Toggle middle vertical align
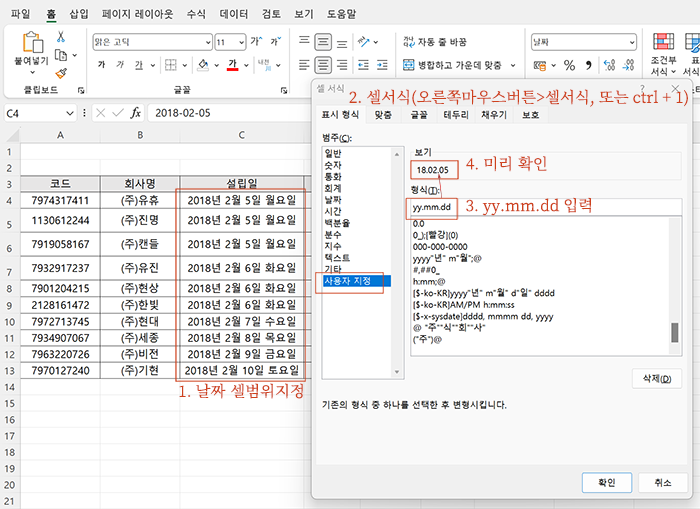The image size is (700, 509). point(323,42)
